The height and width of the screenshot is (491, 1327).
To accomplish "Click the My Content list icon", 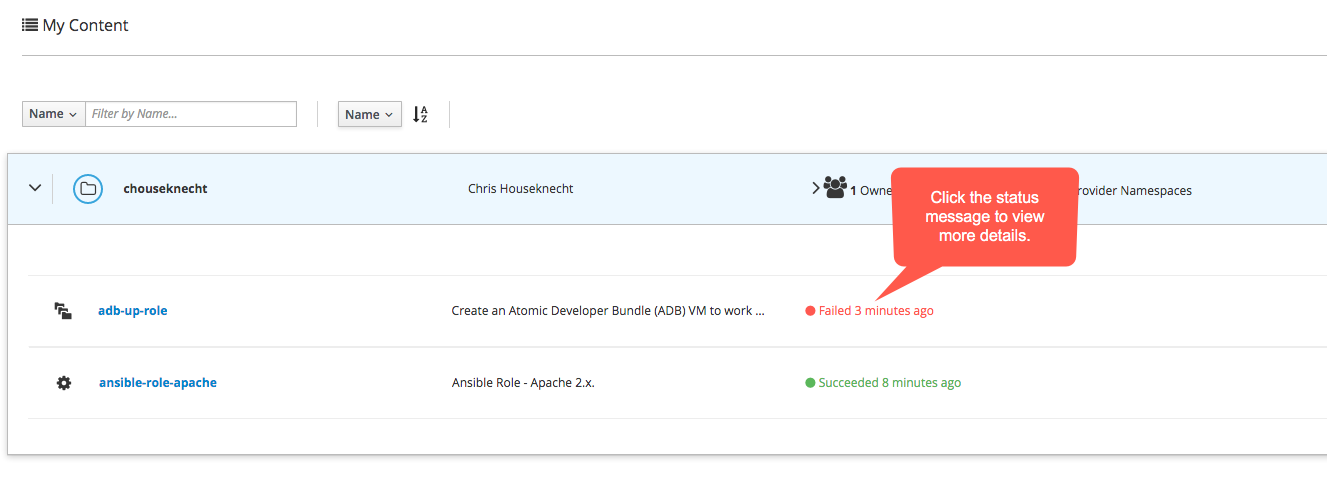I will tap(30, 25).
